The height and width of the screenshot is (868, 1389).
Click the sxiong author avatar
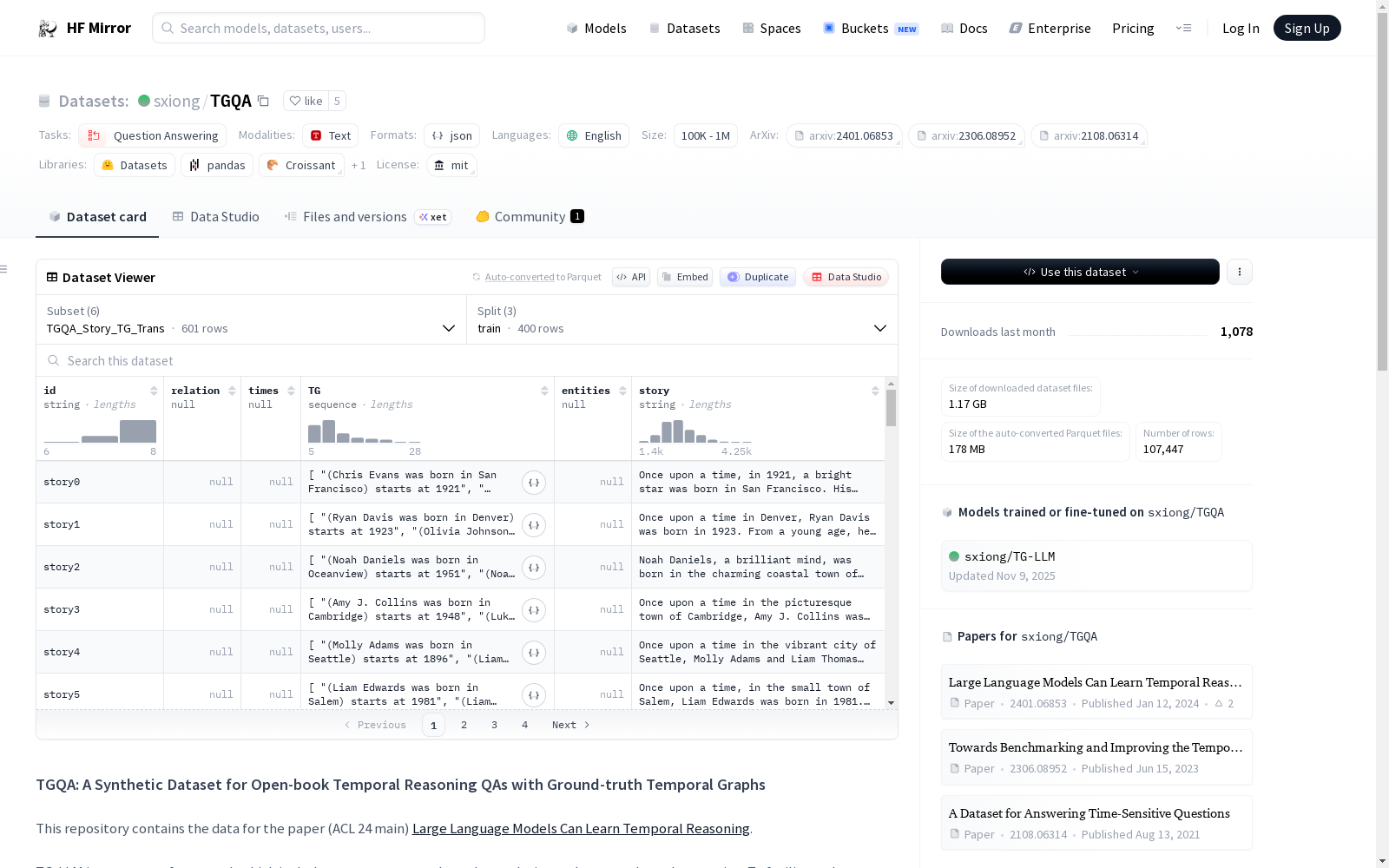(x=144, y=101)
